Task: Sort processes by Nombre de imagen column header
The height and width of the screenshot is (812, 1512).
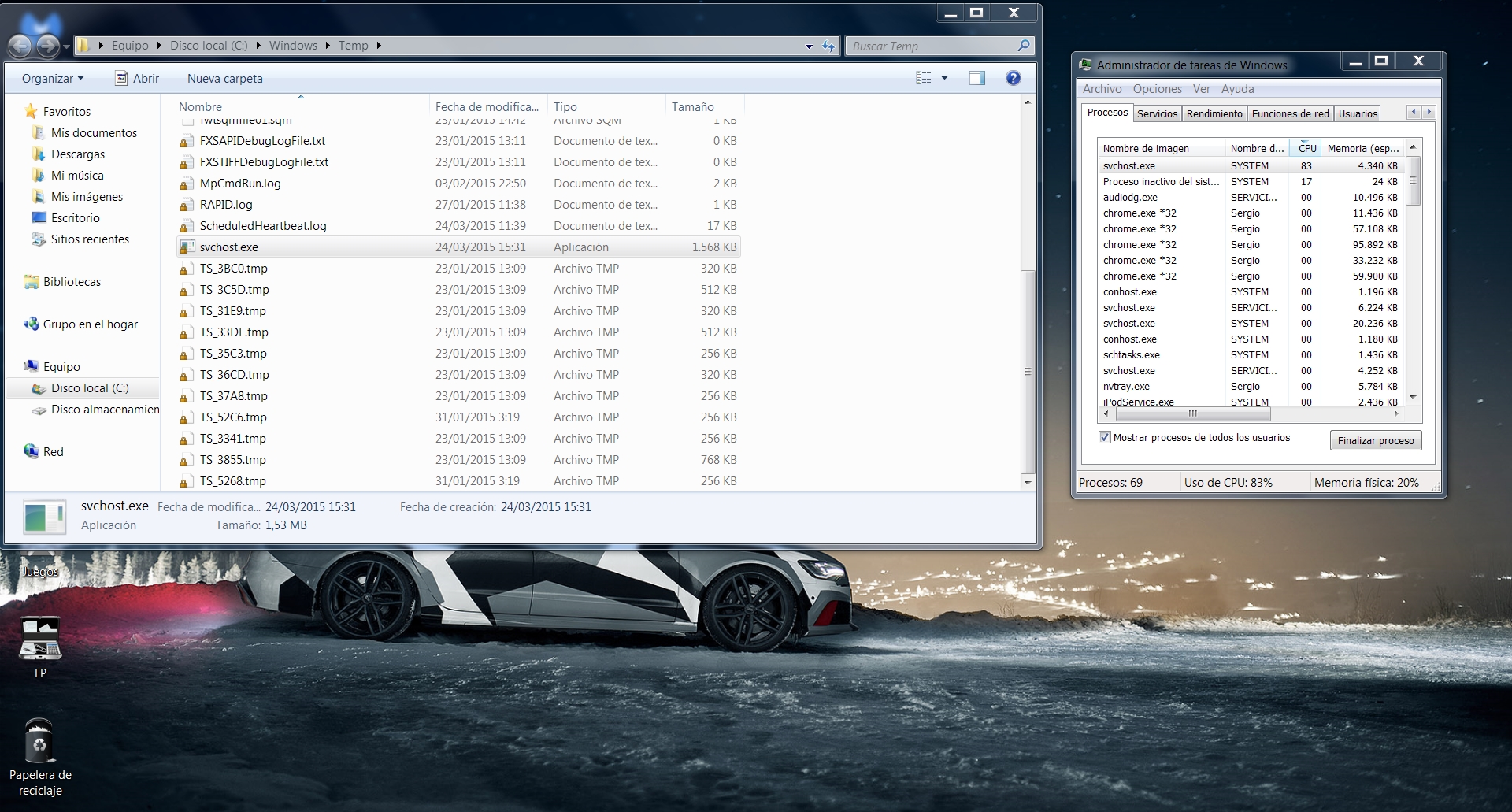Action: click(1162, 148)
